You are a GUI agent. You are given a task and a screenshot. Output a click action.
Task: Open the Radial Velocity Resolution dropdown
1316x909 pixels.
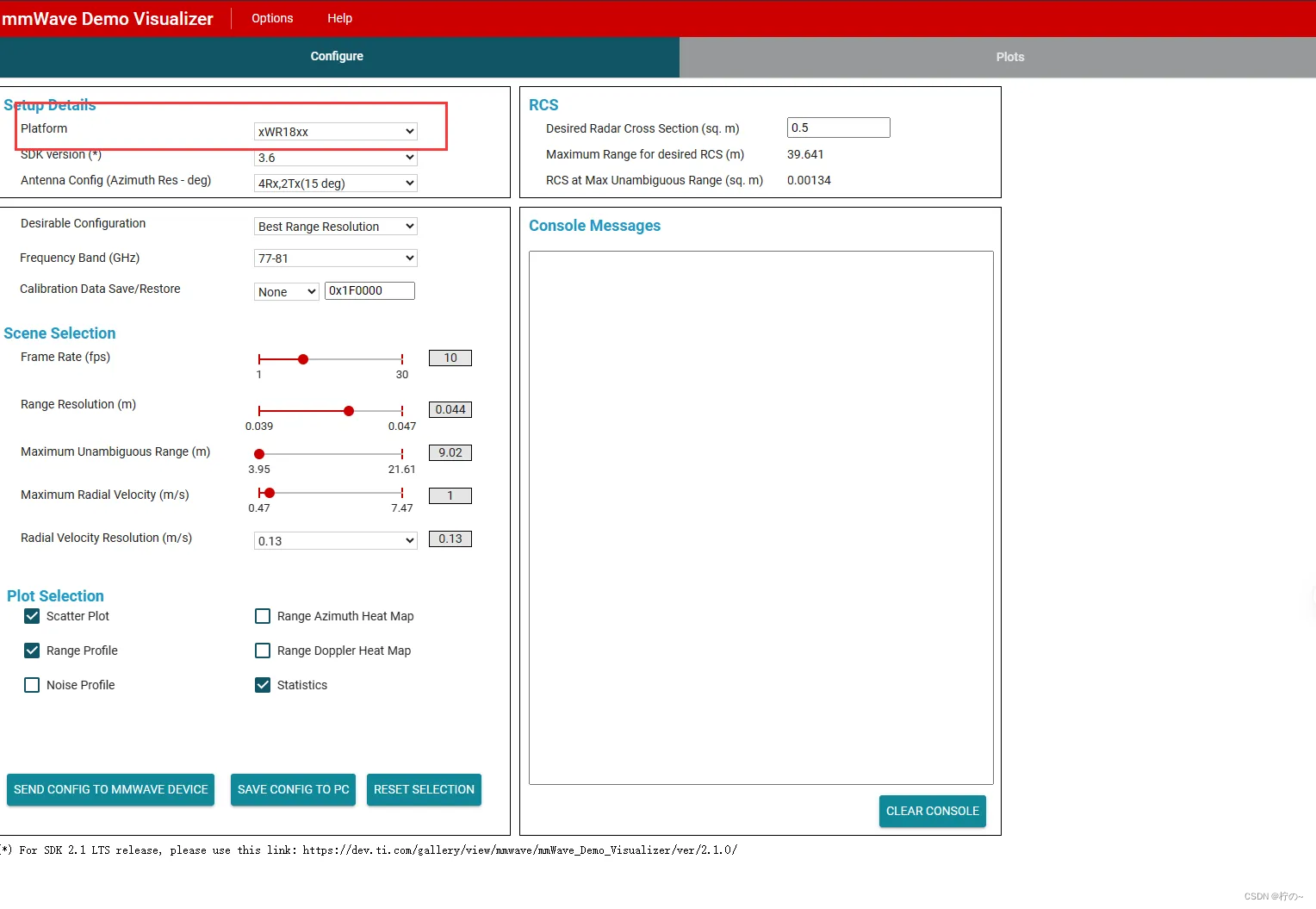click(x=336, y=541)
